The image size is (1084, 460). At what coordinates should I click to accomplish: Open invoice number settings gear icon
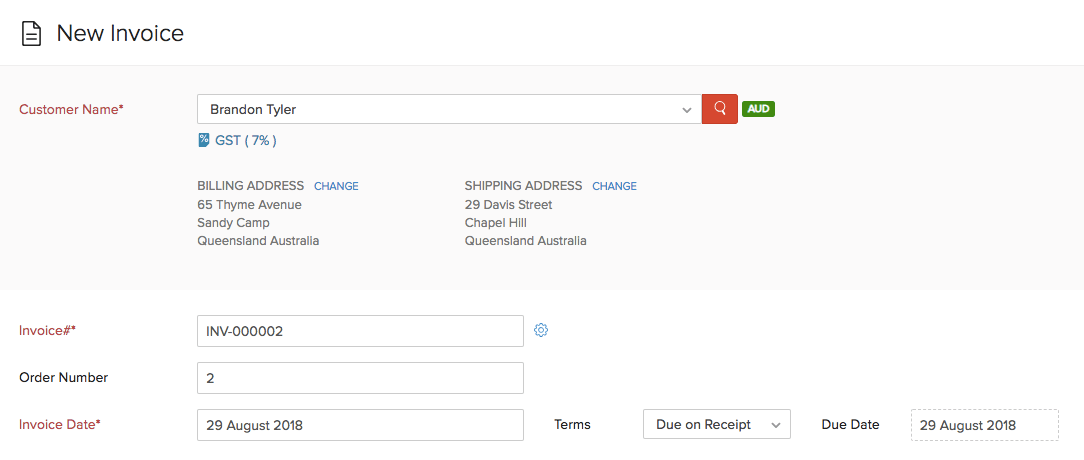point(541,330)
